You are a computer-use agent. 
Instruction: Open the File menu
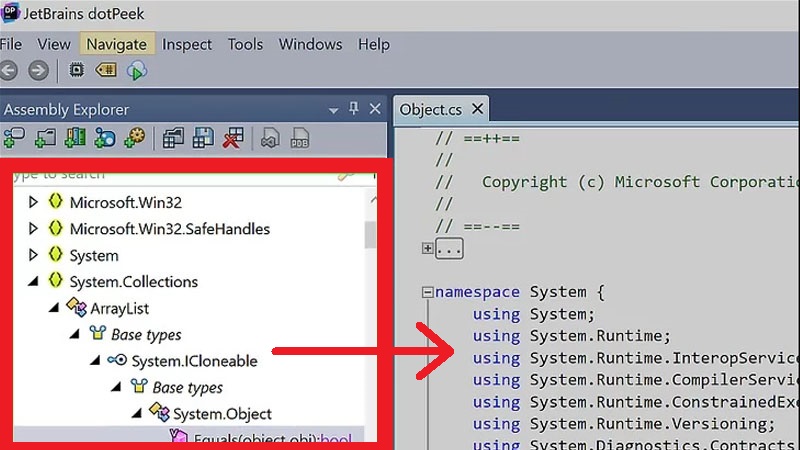[x=11, y=44]
